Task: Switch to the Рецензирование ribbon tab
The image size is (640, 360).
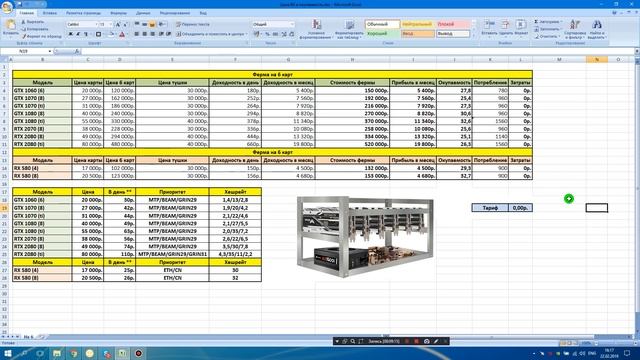Action: (175, 13)
